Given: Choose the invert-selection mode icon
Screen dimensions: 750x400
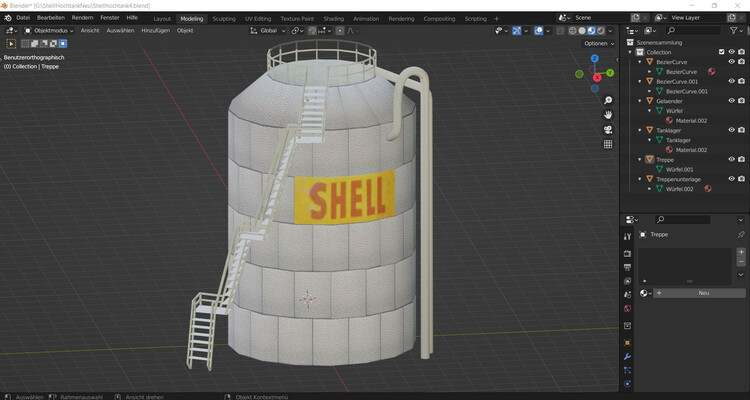Looking at the screenshot, I should click(x=53, y=44).
